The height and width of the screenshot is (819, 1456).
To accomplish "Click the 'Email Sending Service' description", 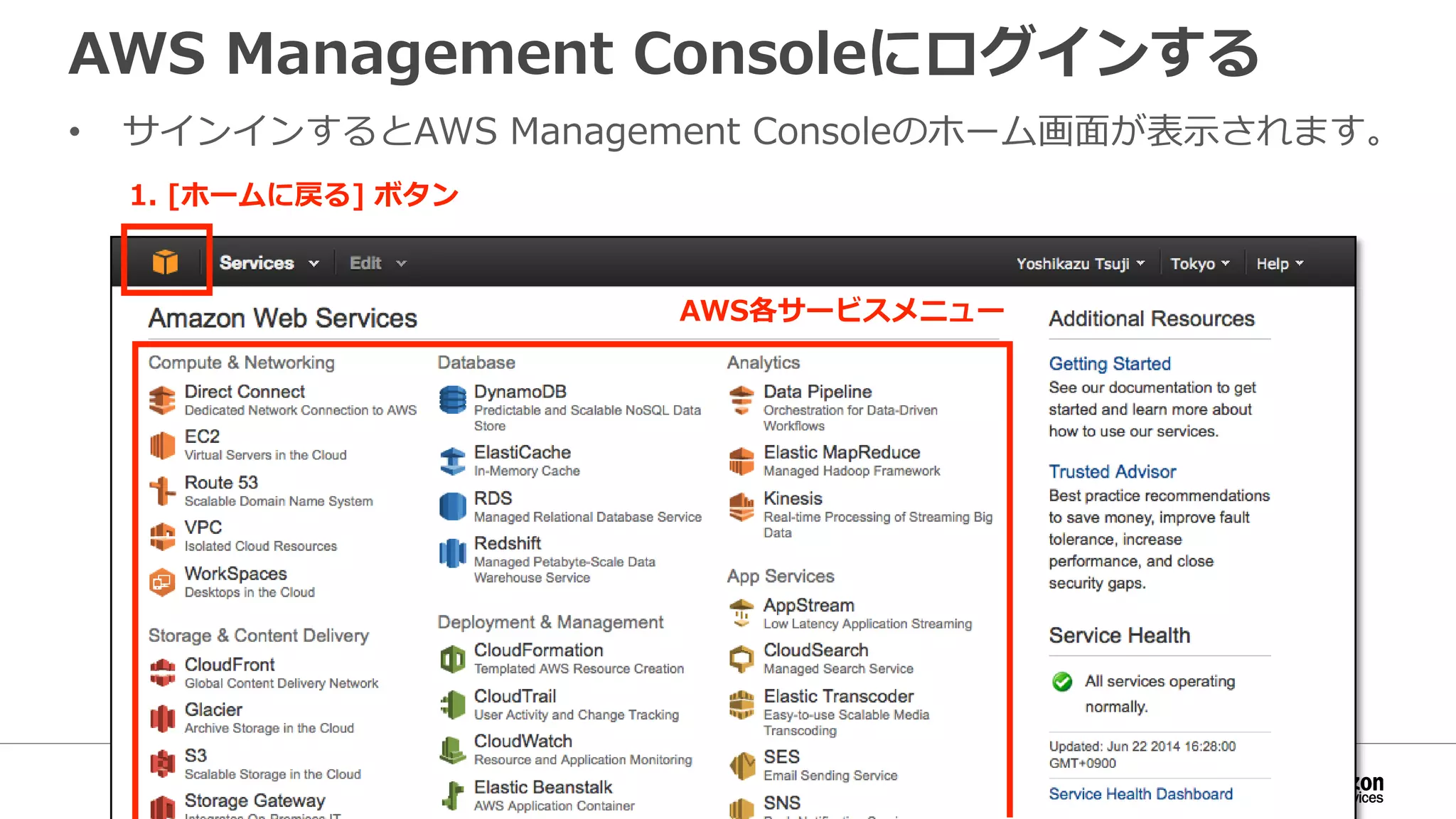I will click(x=830, y=775).
